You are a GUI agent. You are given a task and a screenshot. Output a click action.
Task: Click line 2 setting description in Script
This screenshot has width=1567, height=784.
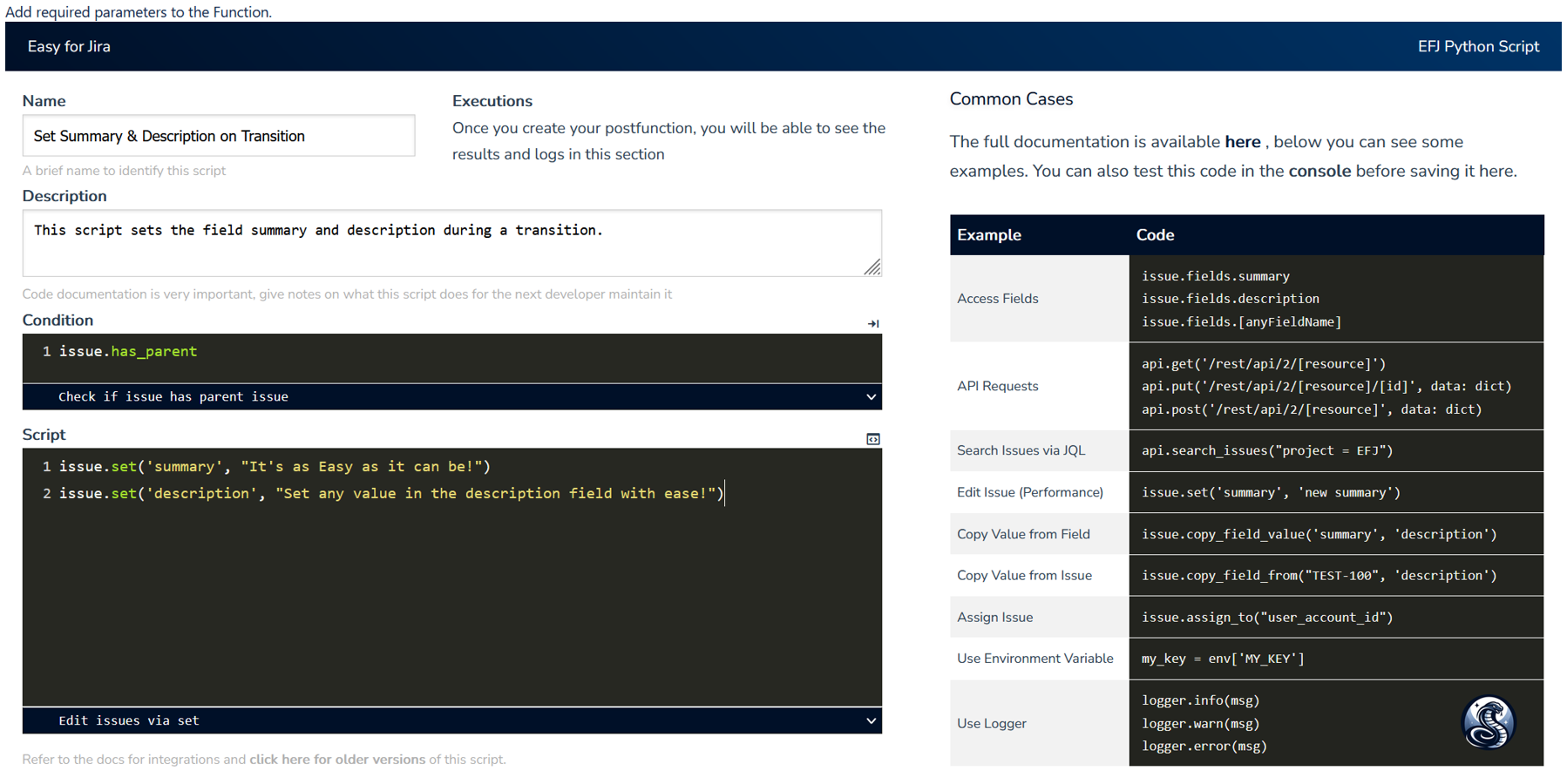pyautogui.click(x=390, y=494)
